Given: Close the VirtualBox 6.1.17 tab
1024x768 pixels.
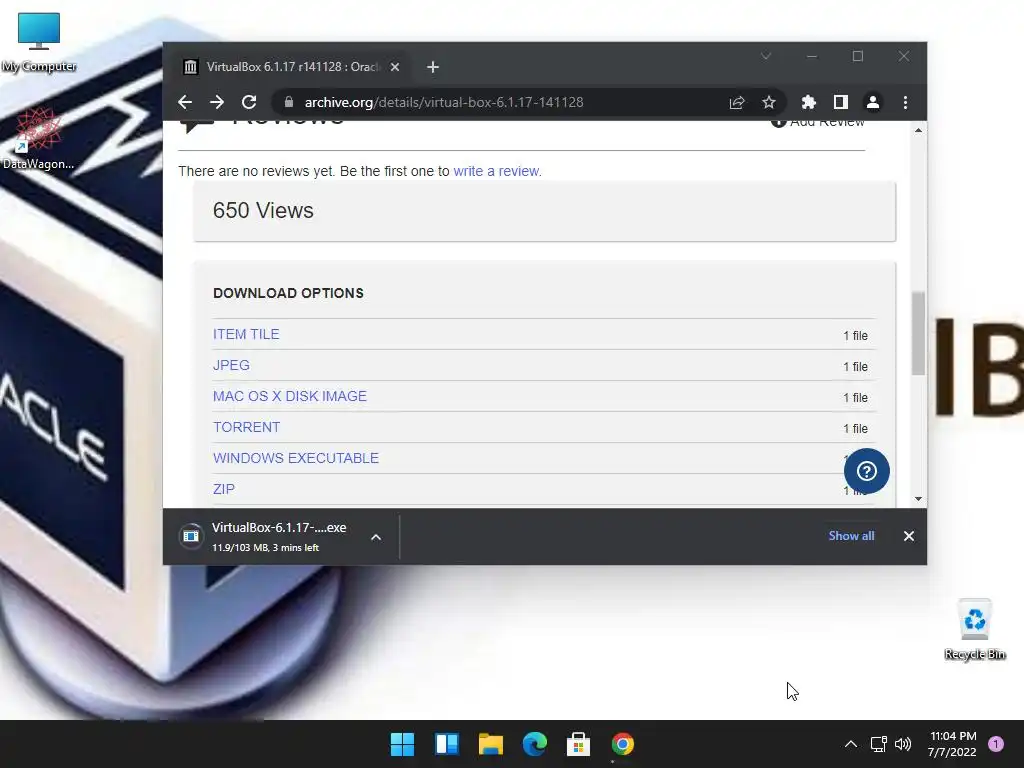Looking at the screenshot, I should tap(394, 67).
